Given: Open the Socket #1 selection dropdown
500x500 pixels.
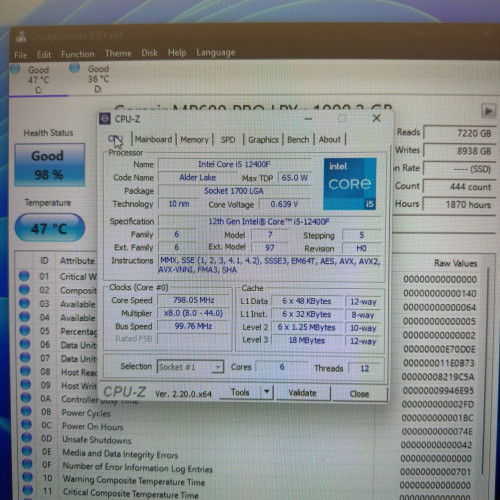Looking at the screenshot, I should click(x=190, y=367).
